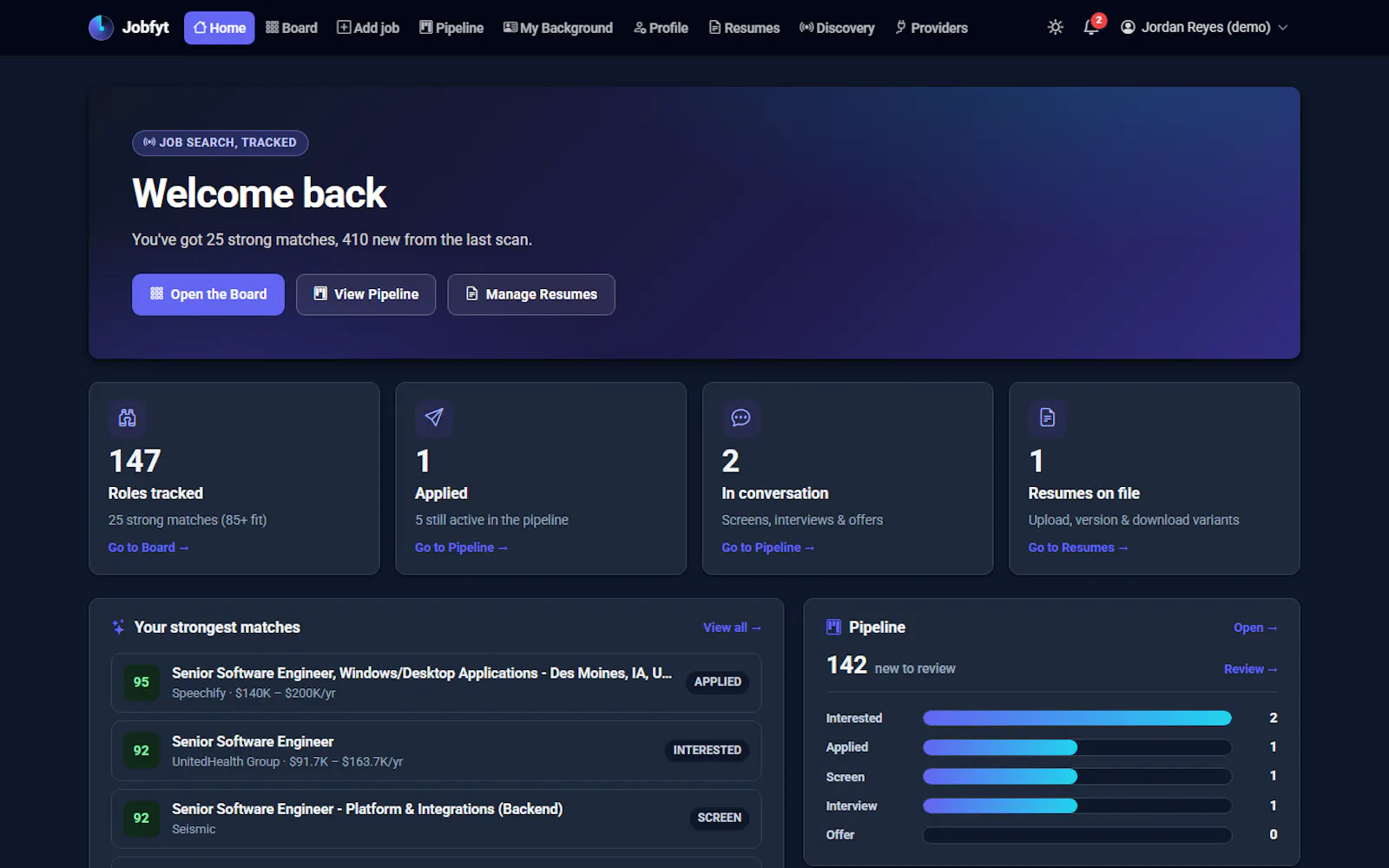
Task: Click the JOB SEARCH, TRACKED badge
Action: [220, 142]
